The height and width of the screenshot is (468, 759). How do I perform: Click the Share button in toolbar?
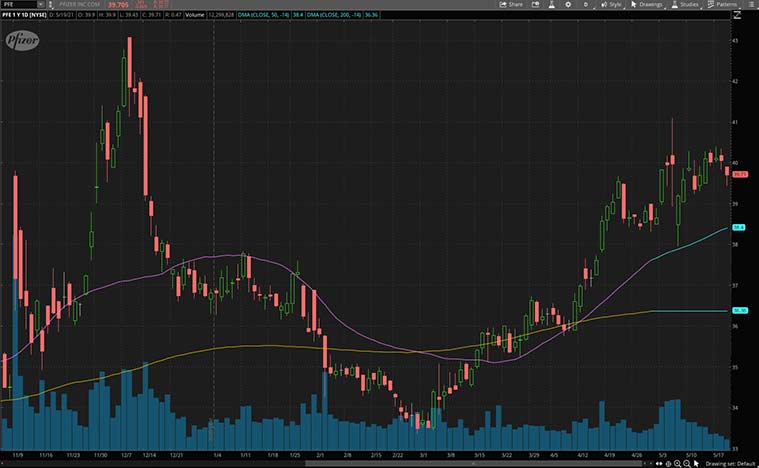511,4
